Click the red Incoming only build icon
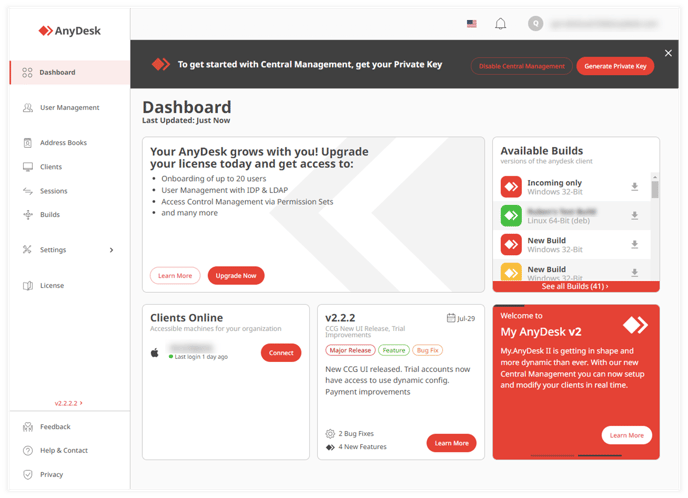This screenshot has width=688, height=498. [x=511, y=187]
